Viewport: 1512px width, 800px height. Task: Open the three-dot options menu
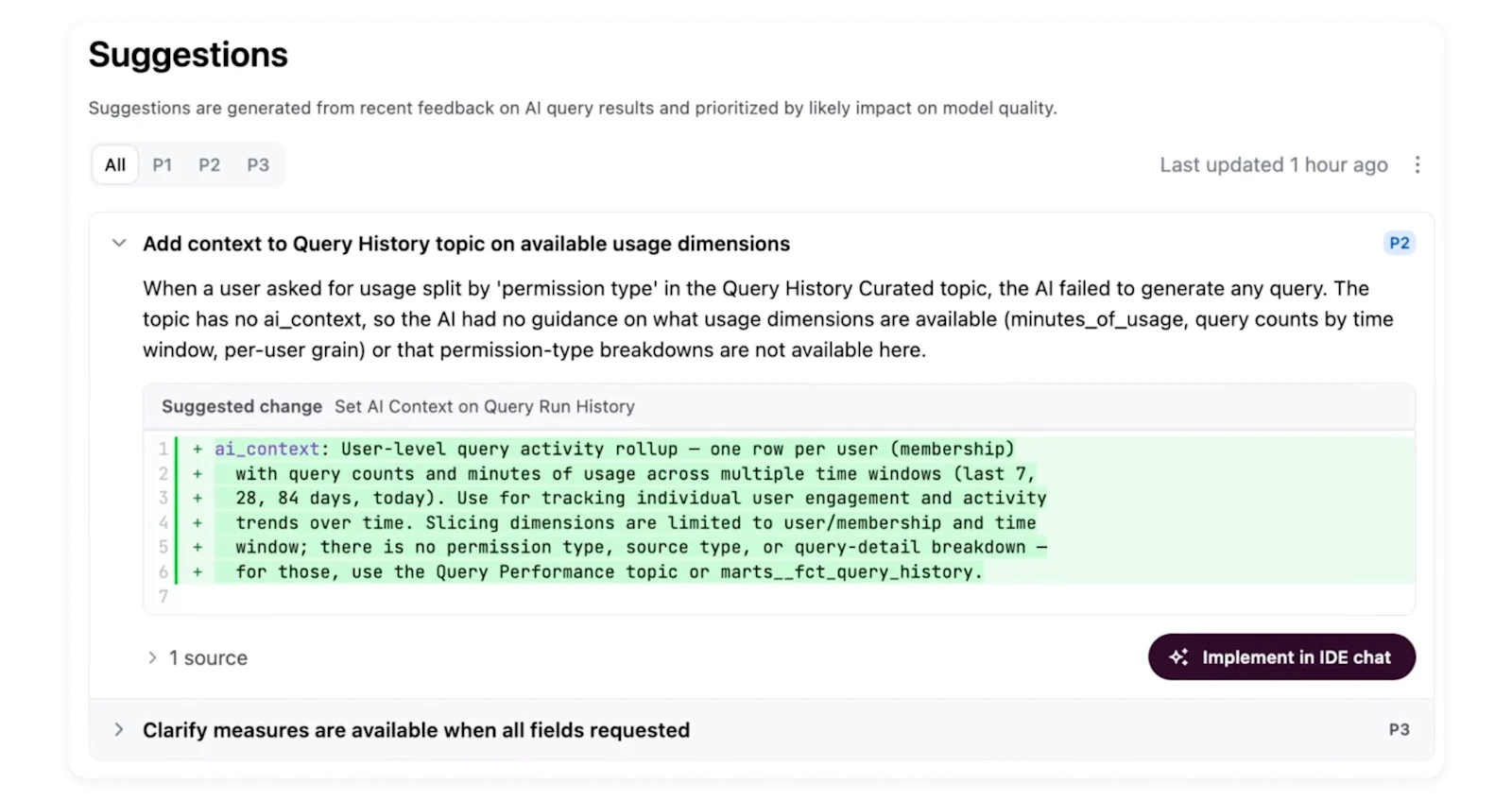(x=1417, y=165)
